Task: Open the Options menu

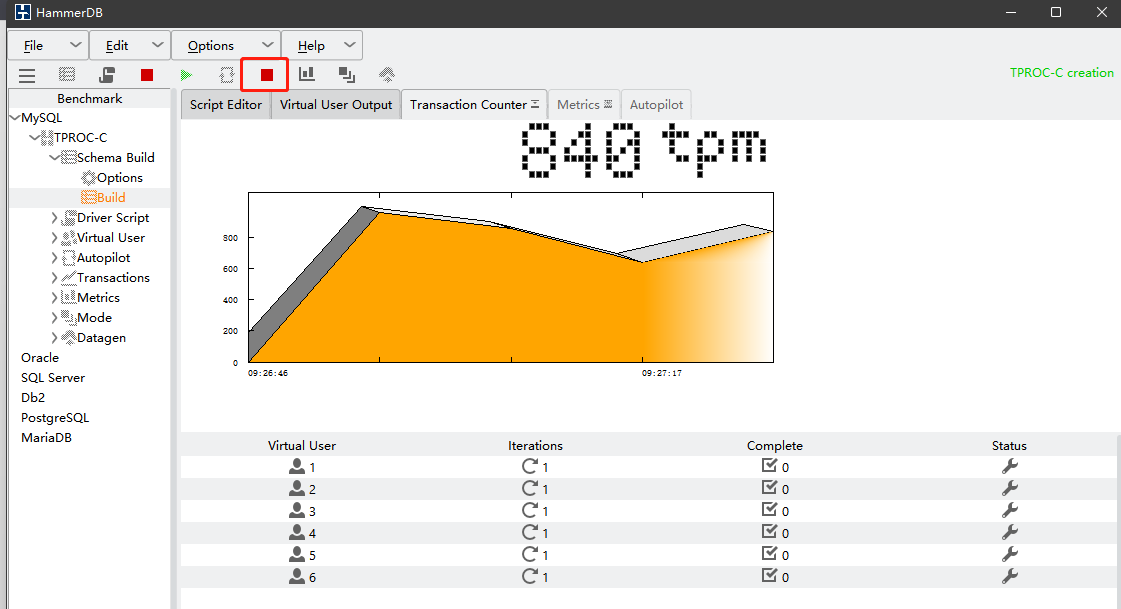Action: (x=226, y=46)
